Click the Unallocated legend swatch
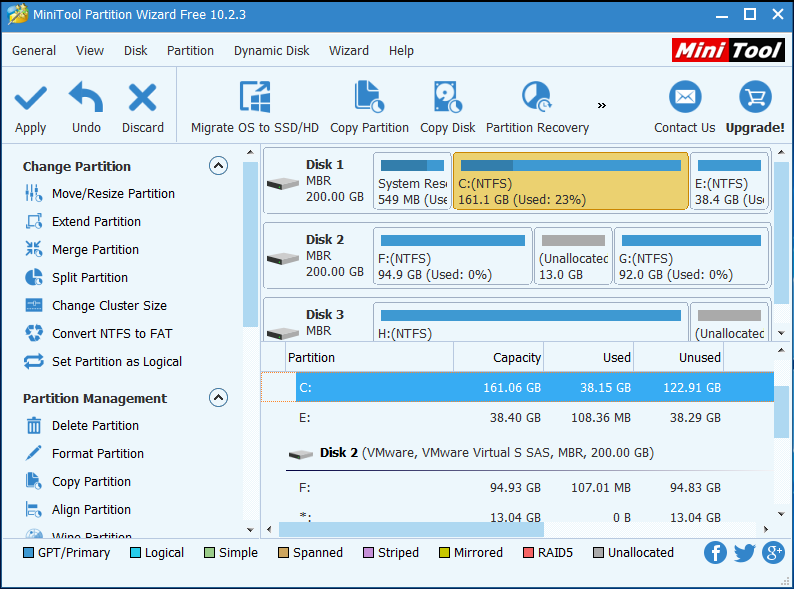This screenshot has height=589, width=794. click(x=598, y=553)
